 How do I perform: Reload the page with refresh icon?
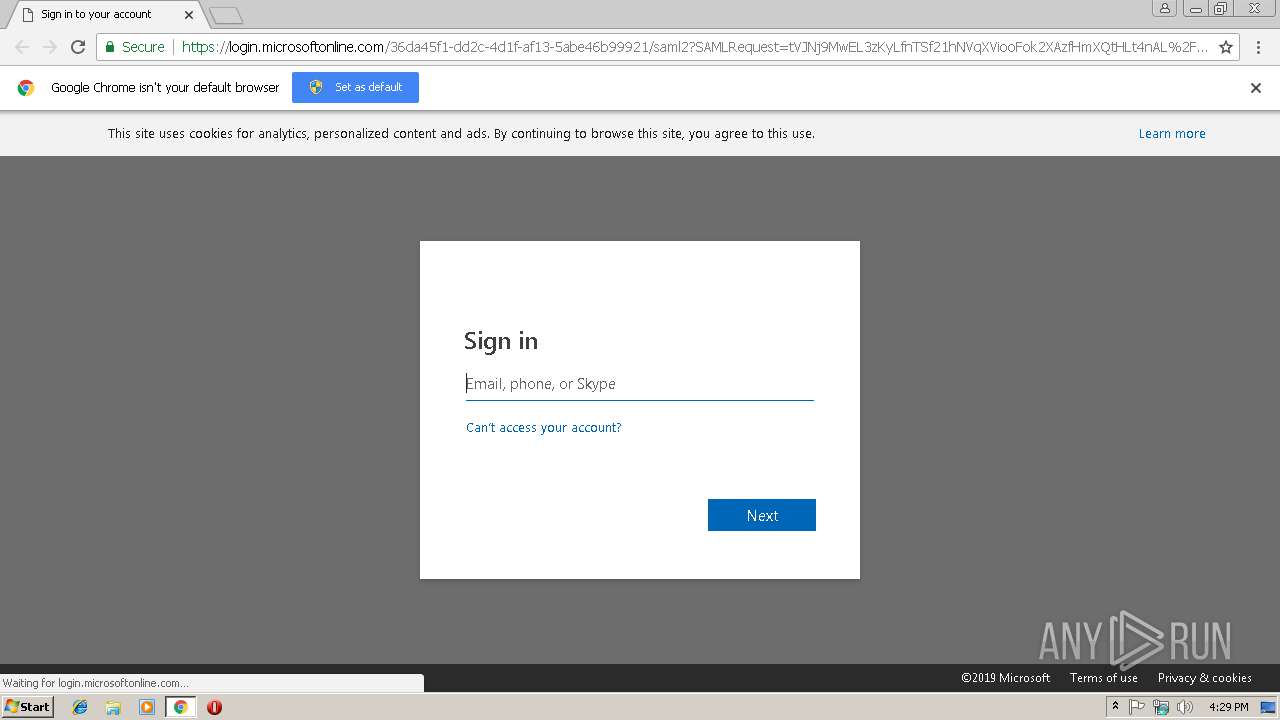coord(78,47)
